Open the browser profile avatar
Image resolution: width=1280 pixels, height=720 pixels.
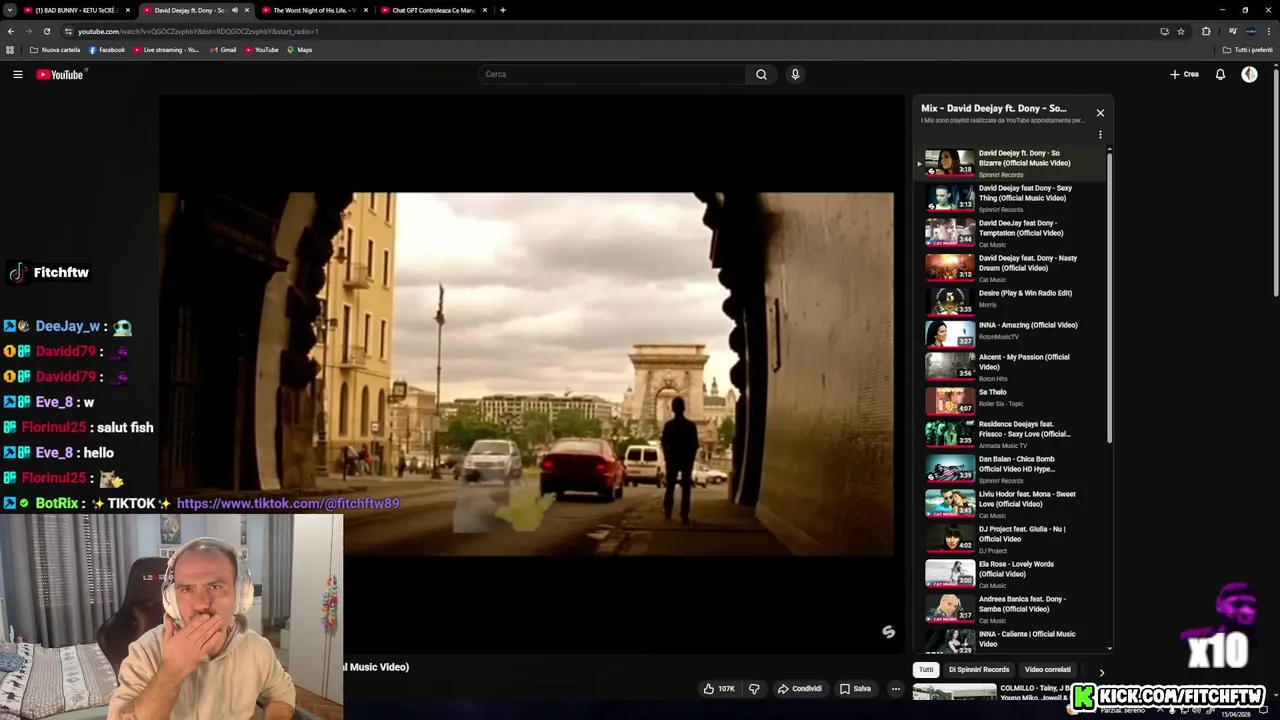(x=1251, y=31)
